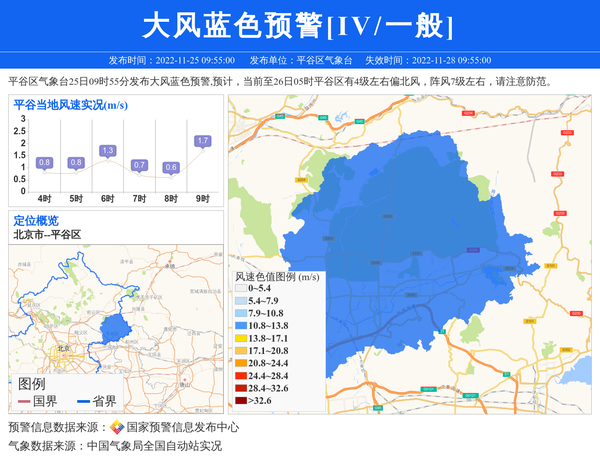Click the 0.6 data point at 8时
This screenshot has width=600, height=471.
pos(171,167)
